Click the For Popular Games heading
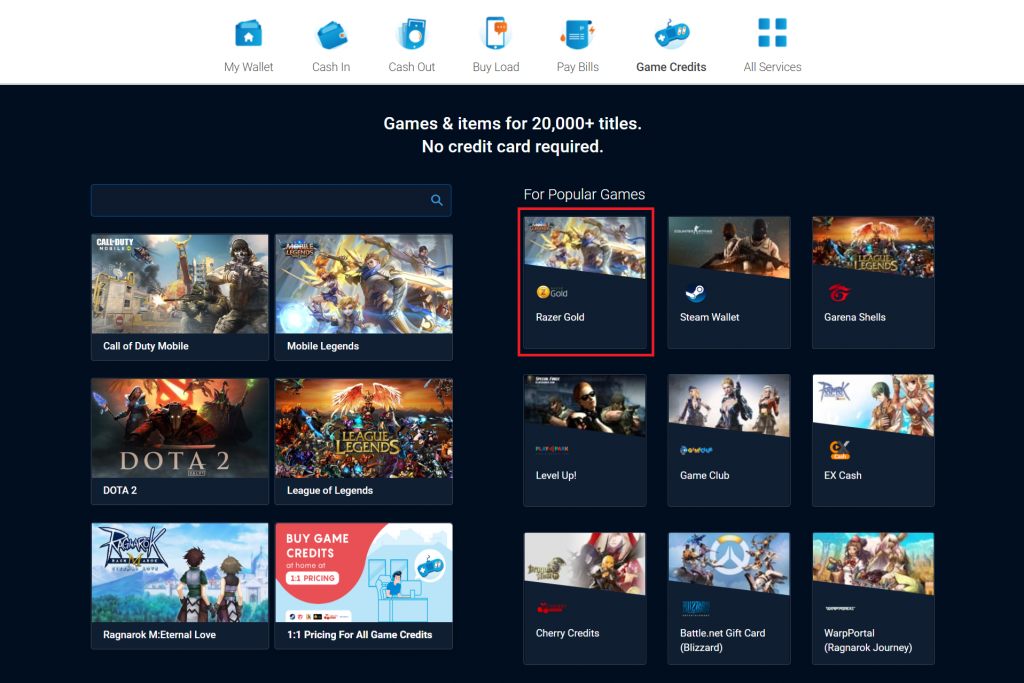The height and width of the screenshot is (683, 1024). (584, 194)
